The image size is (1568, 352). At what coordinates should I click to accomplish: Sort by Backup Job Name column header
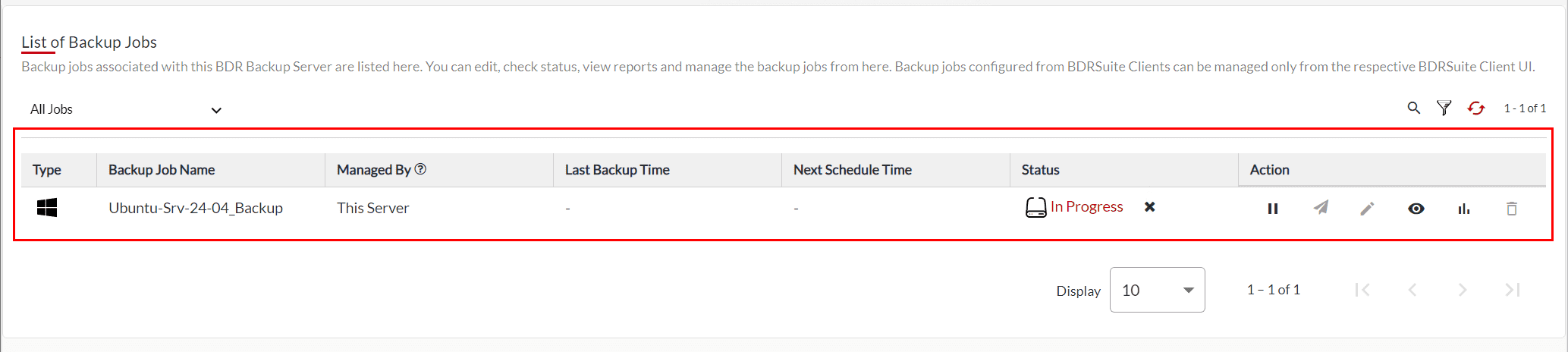pyautogui.click(x=162, y=170)
